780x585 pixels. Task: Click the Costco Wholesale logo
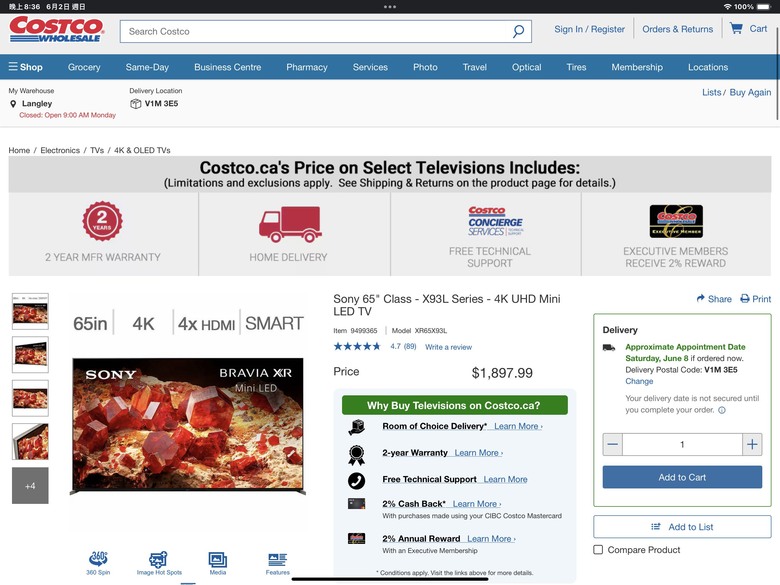[56, 29]
